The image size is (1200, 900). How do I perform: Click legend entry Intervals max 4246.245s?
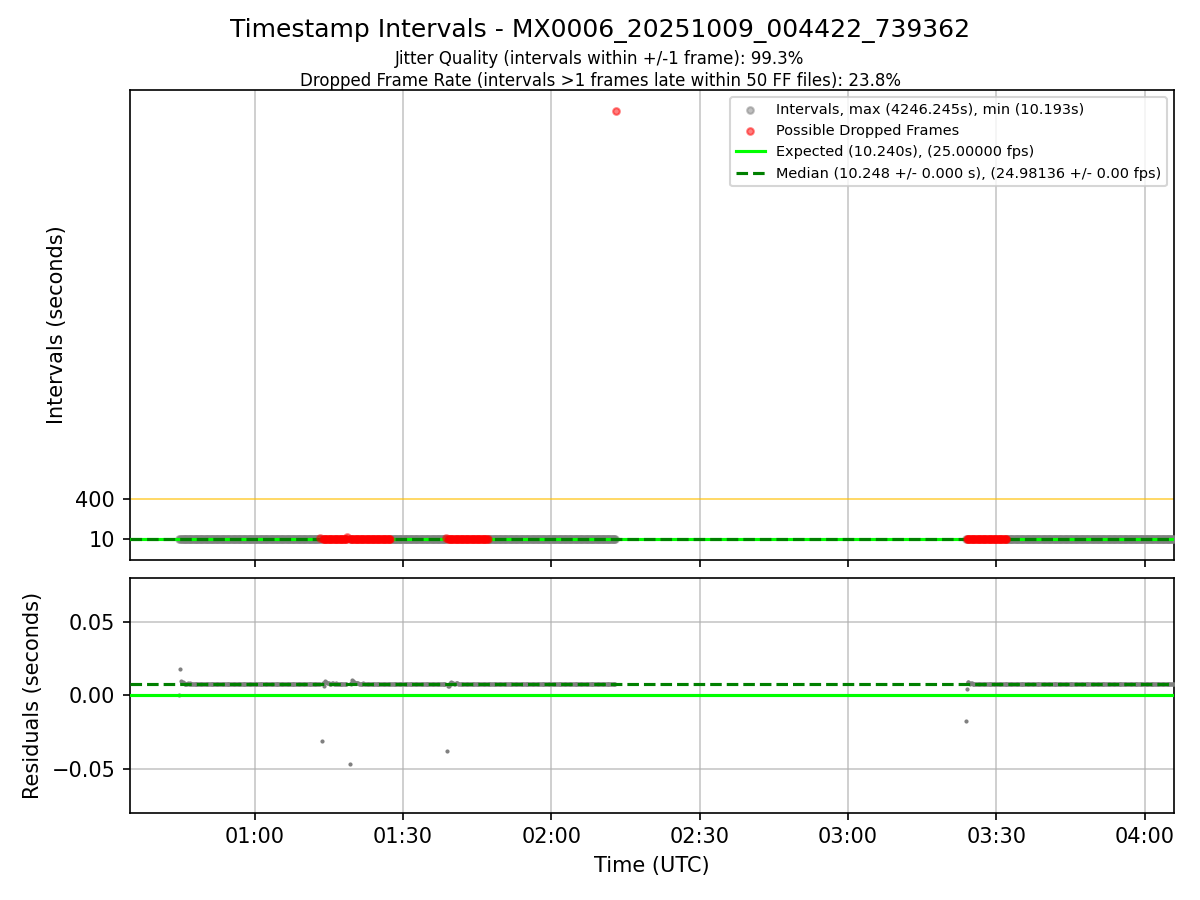pyautogui.click(x=929, y=109)
